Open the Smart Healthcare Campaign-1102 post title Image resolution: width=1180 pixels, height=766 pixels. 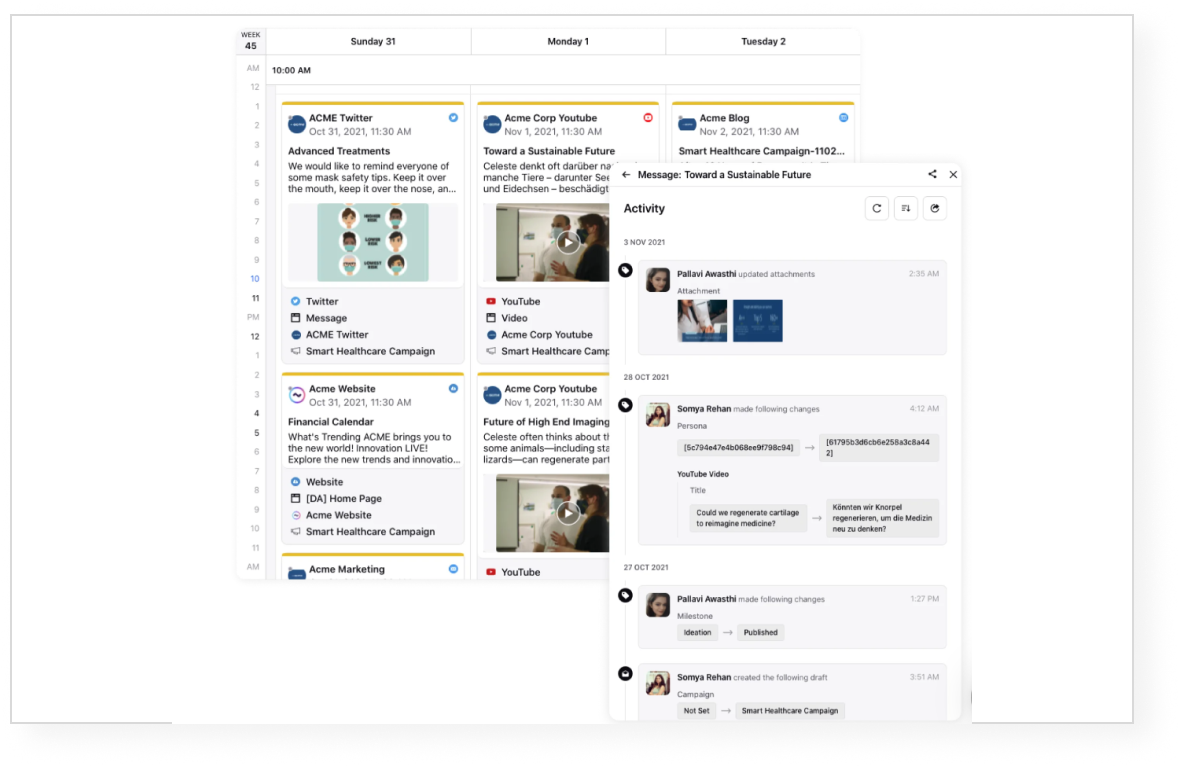pos(762,151)
